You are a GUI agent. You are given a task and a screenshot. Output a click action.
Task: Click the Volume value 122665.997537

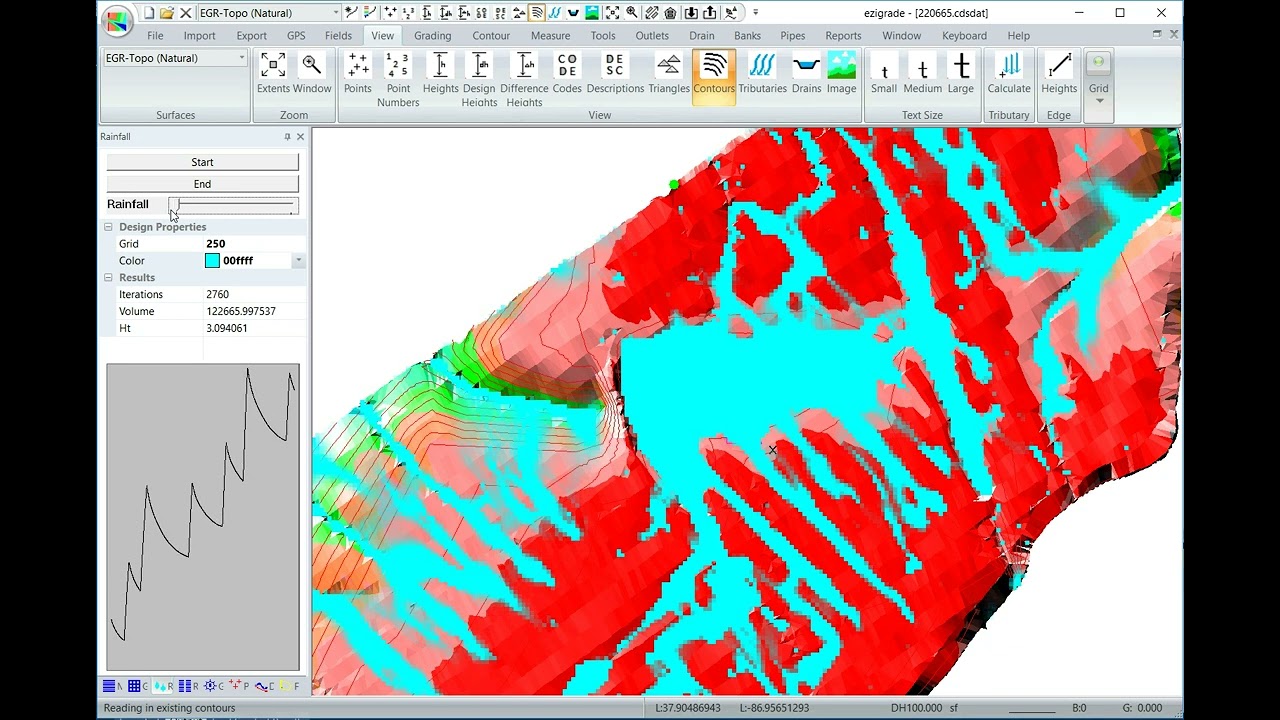pos(254,312)
